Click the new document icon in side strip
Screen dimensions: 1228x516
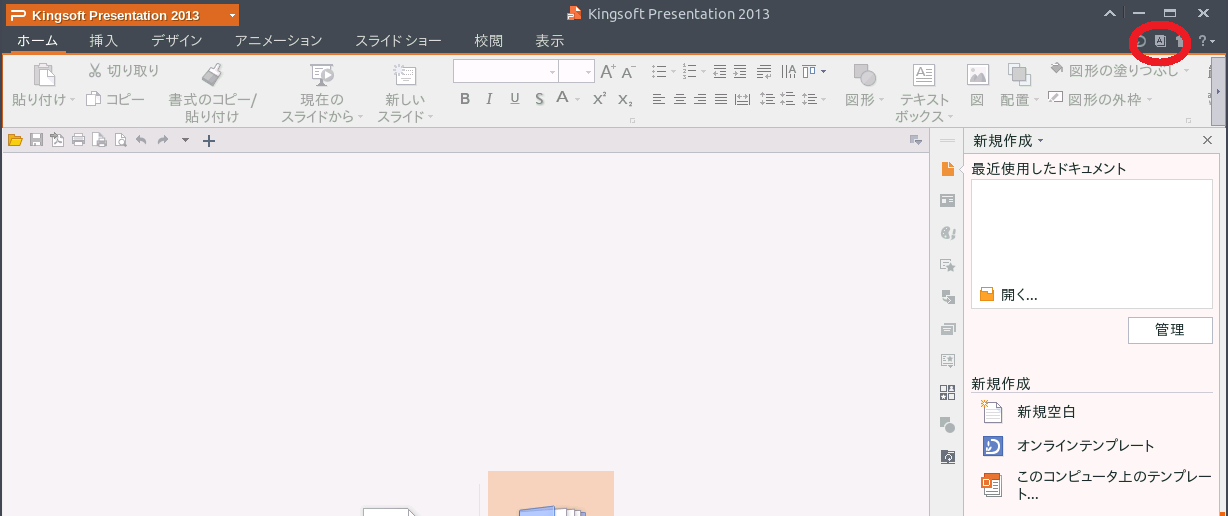948,169
